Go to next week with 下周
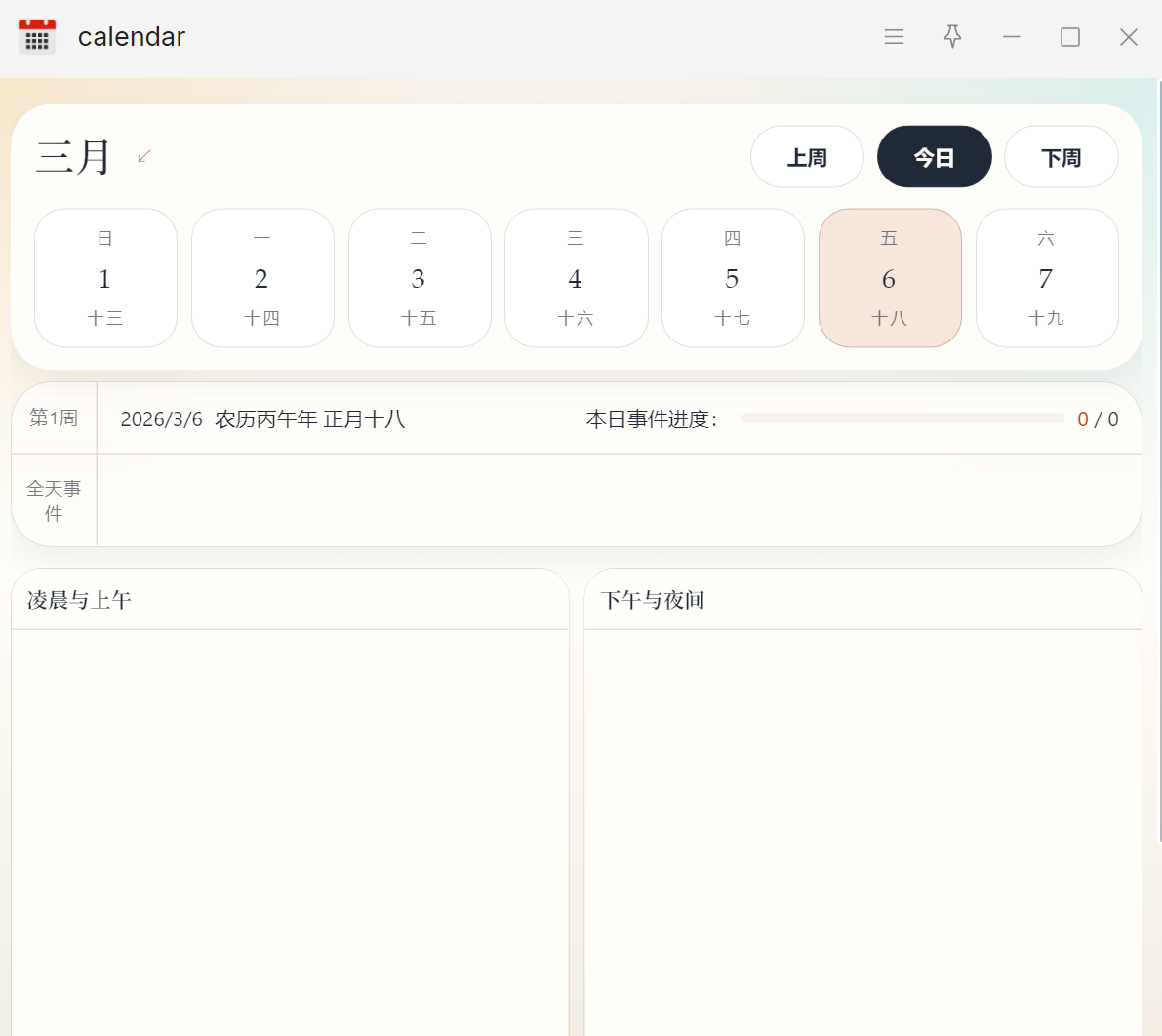Viewport: 1162px width, 1036px height. 1061,157
